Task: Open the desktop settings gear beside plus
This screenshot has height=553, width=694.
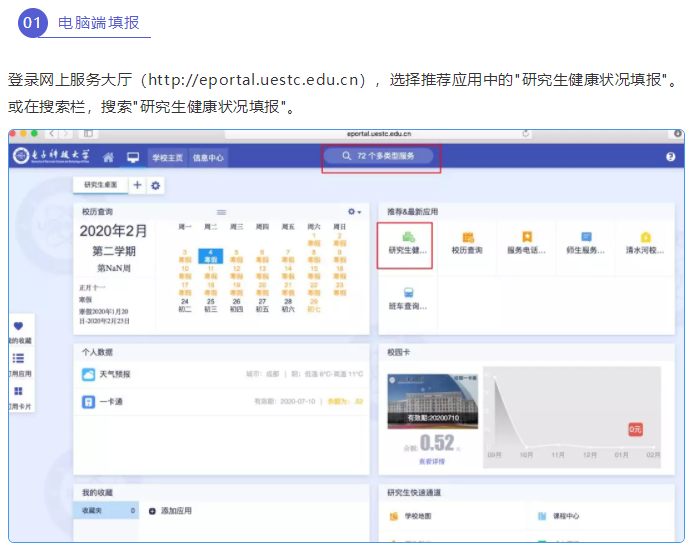Action: click(x=155, y=186)
